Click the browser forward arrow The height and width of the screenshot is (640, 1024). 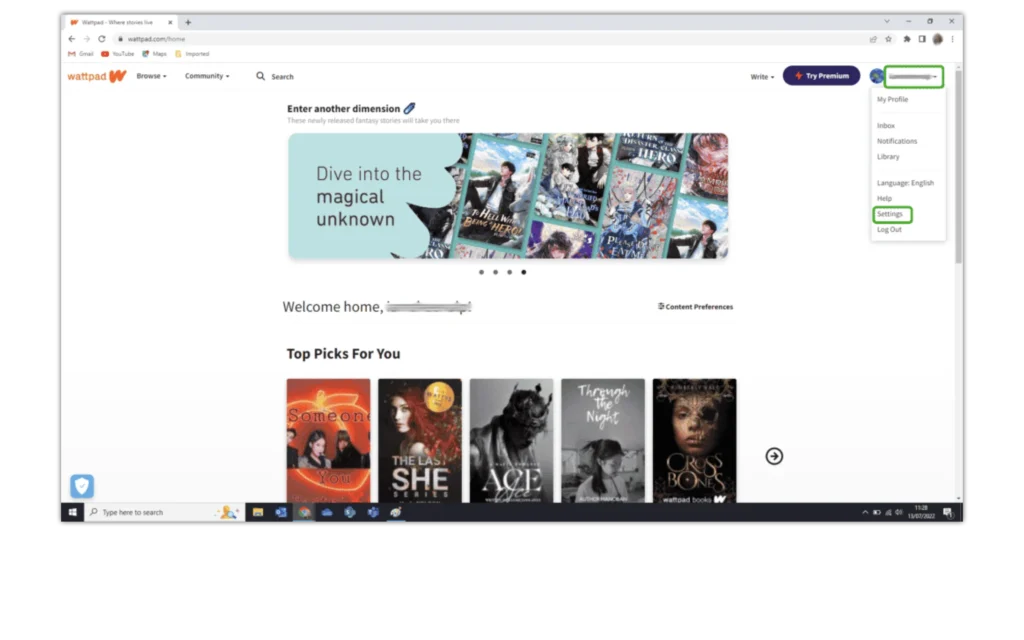87,39
